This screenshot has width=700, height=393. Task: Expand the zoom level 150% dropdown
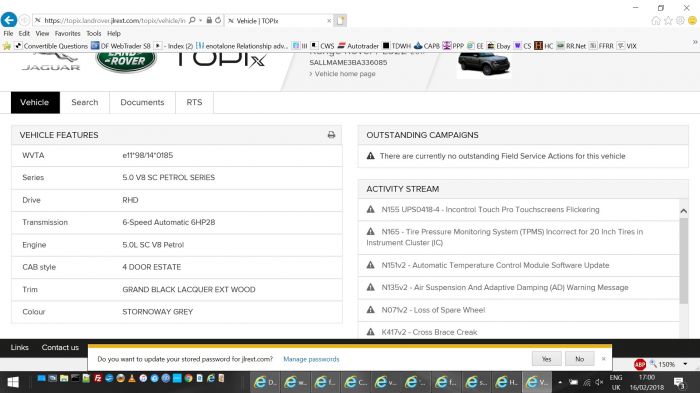point(685,364)
